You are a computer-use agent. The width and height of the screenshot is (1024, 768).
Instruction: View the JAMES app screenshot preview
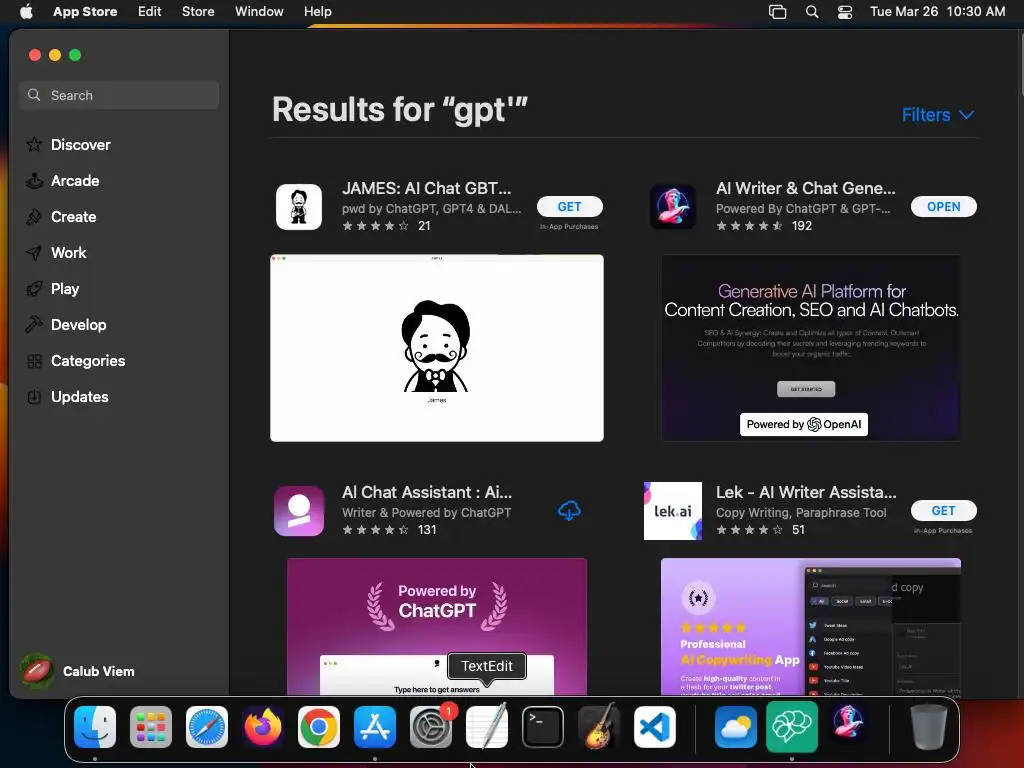click(x=437, y=348)
